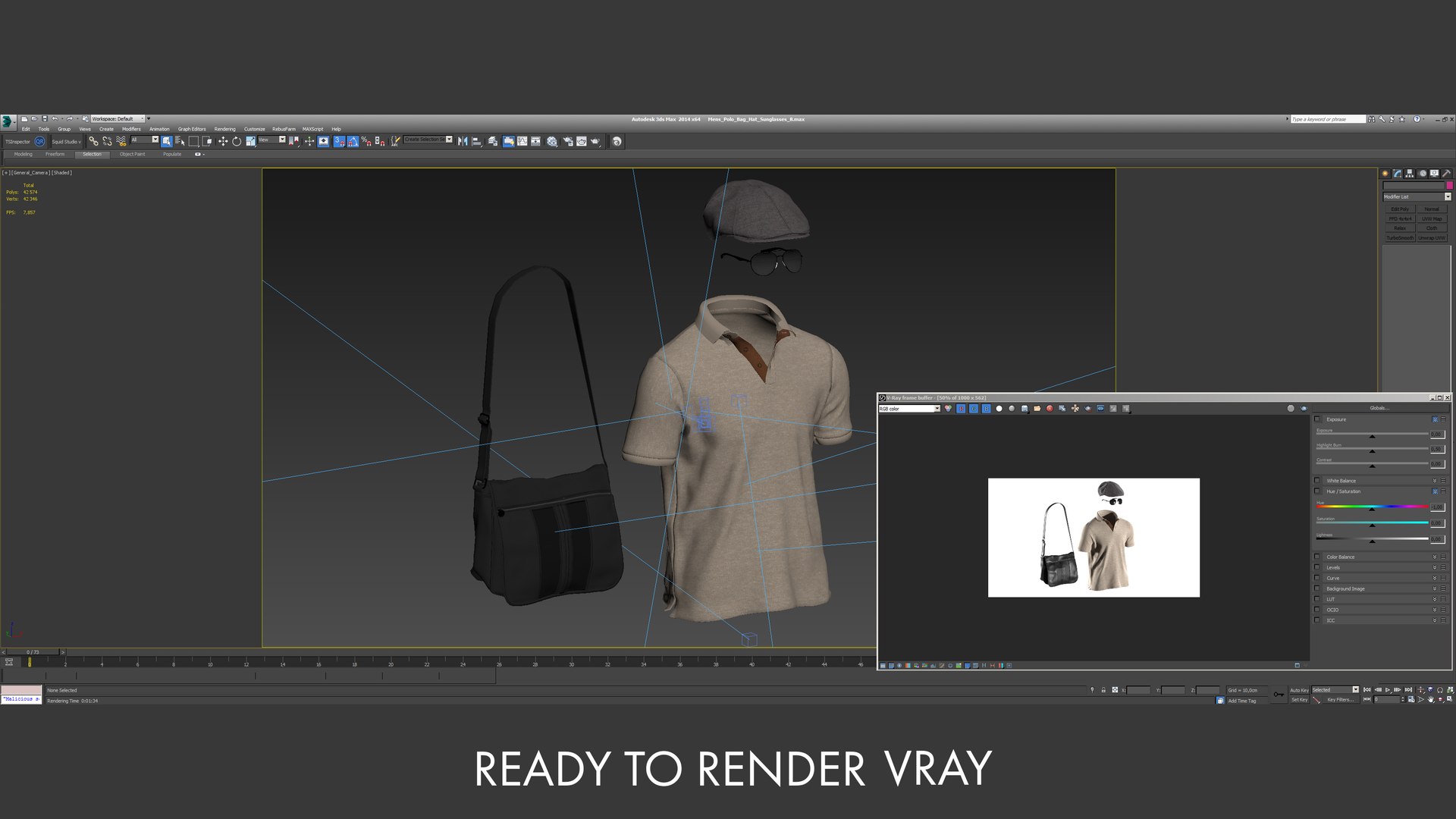
Task: Save image in V-Ray frame buffer
Action: pos(1025,409)
